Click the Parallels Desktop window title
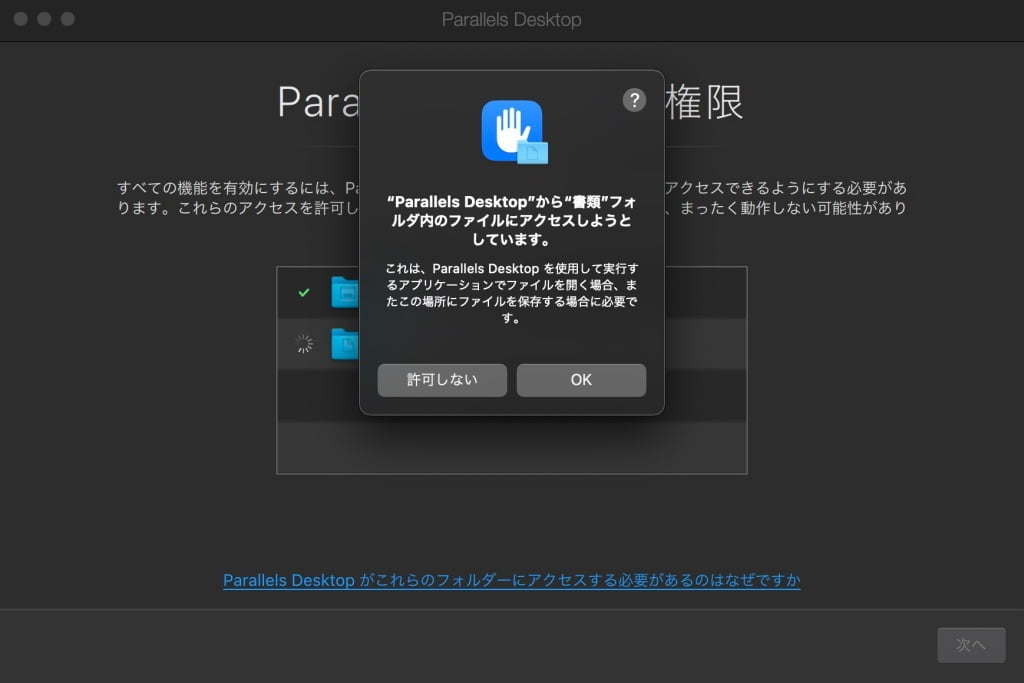Viewport: 1024px width, 683px height. pos(511,20)
